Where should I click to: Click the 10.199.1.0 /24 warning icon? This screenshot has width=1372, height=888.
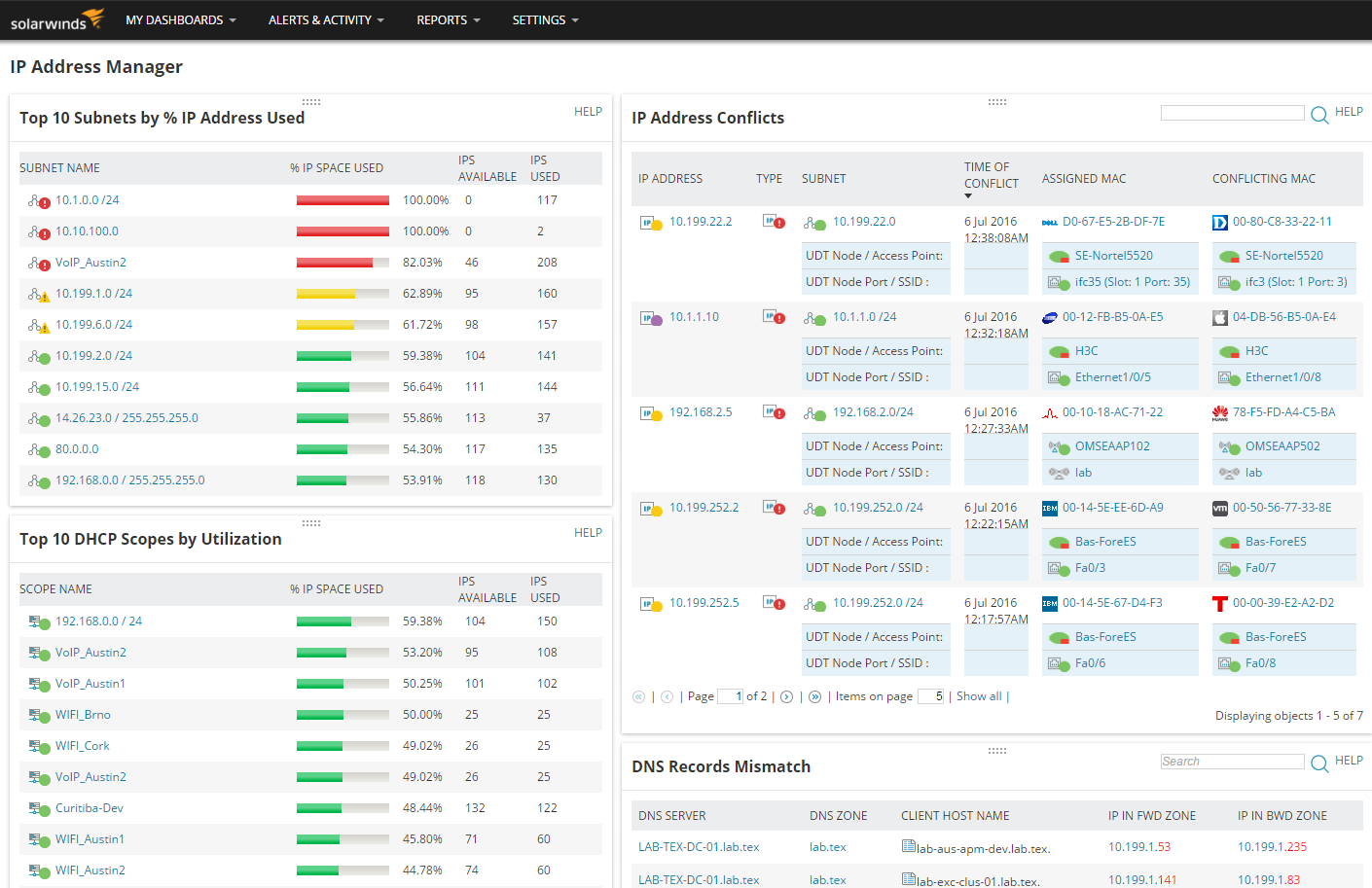pyautogui.click(x=39, y=295)
